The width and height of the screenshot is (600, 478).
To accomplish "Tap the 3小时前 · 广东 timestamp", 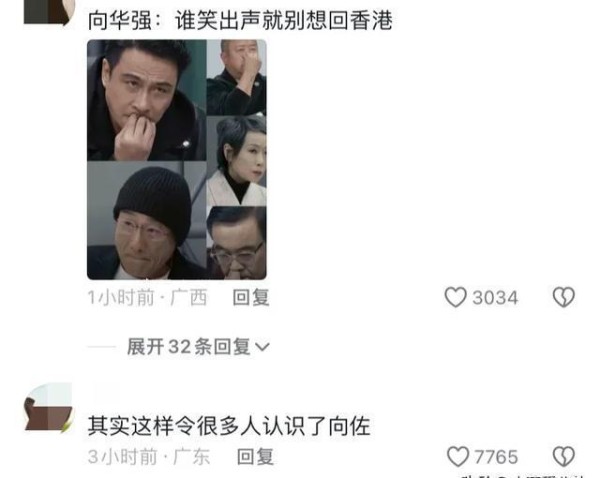I will [149, 457].
